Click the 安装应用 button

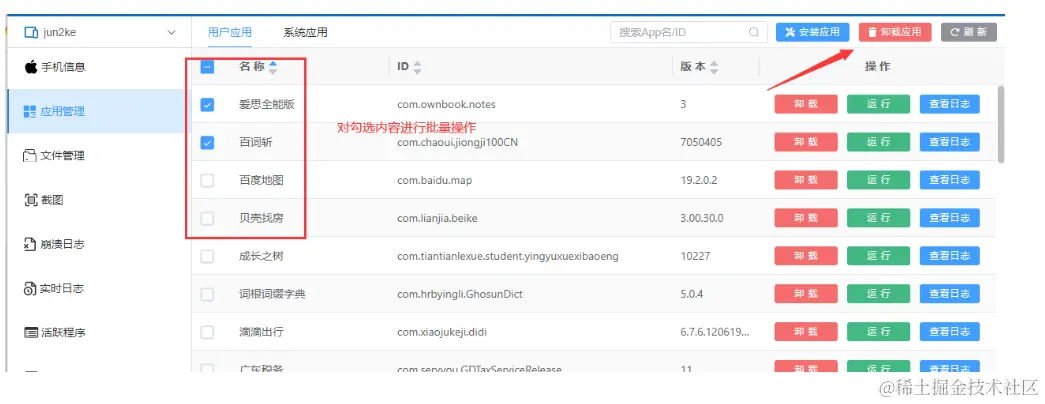pos(812,32)
